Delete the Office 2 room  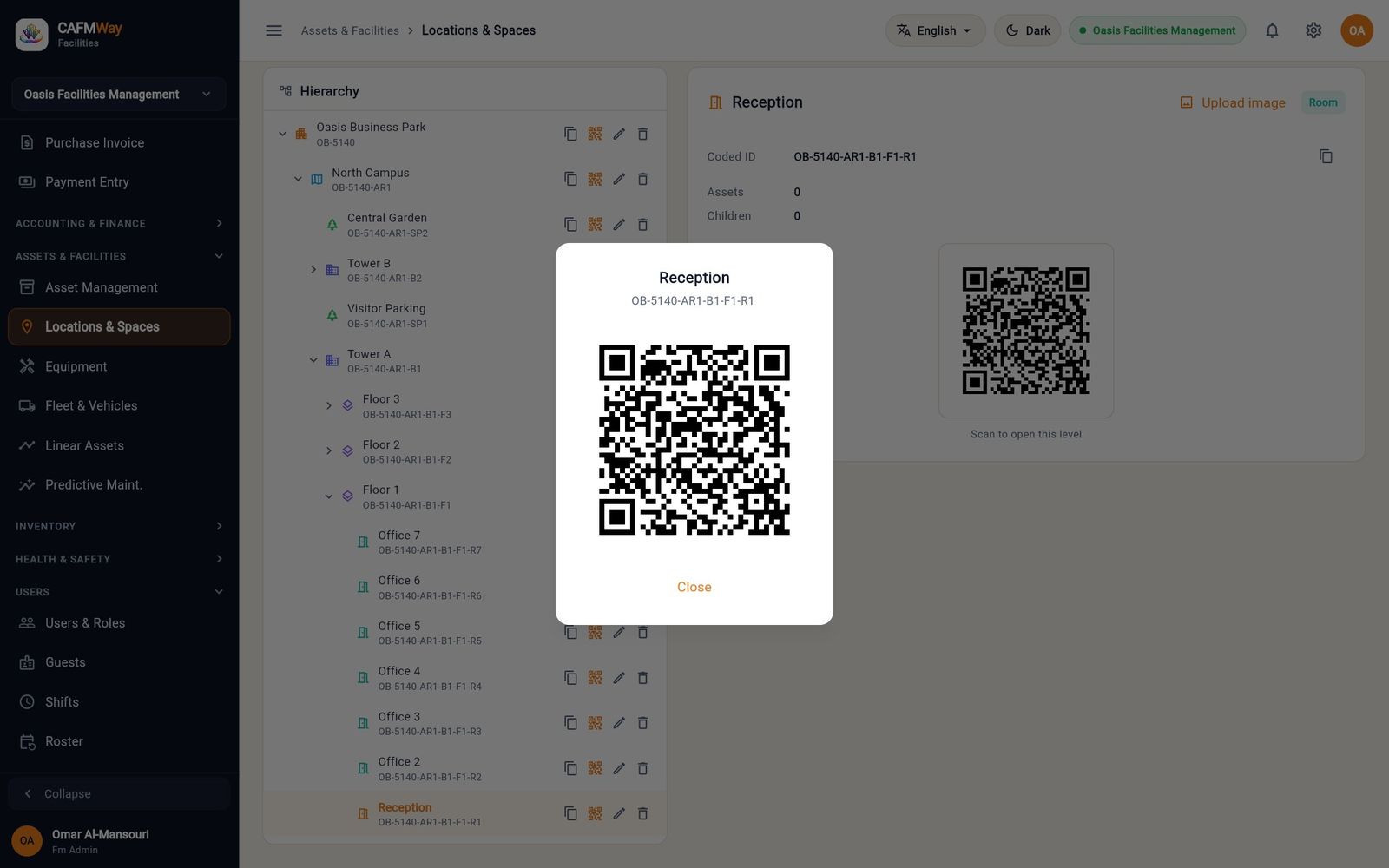(x=643, y=768)
